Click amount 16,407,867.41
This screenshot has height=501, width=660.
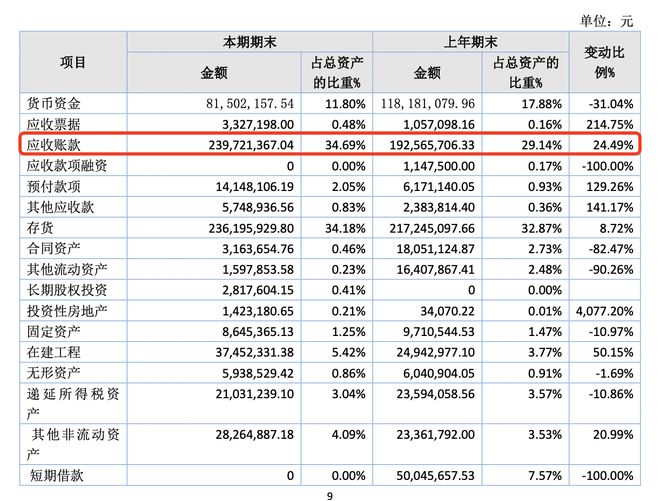(x=436, y=270)
